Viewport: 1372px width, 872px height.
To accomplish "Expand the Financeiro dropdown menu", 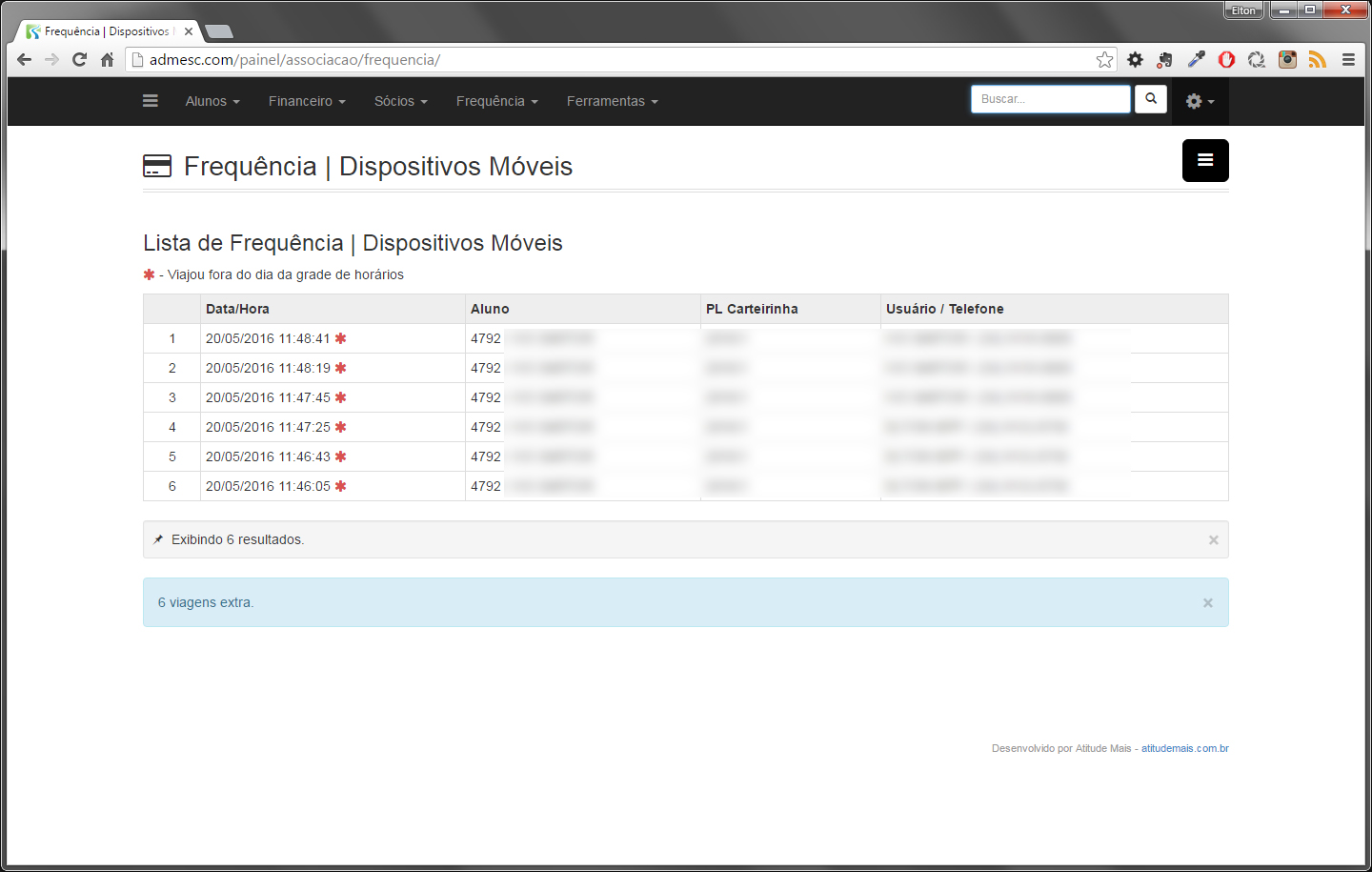I will coord(306,101).
